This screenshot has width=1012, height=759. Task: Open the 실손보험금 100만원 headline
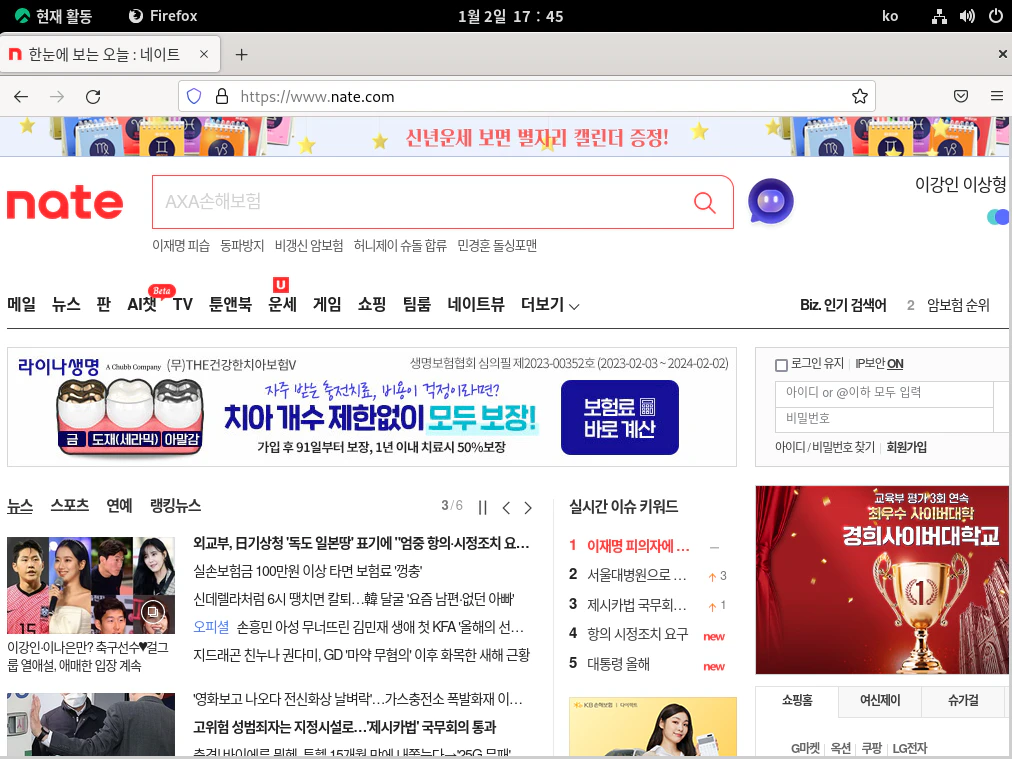[308, 572]
